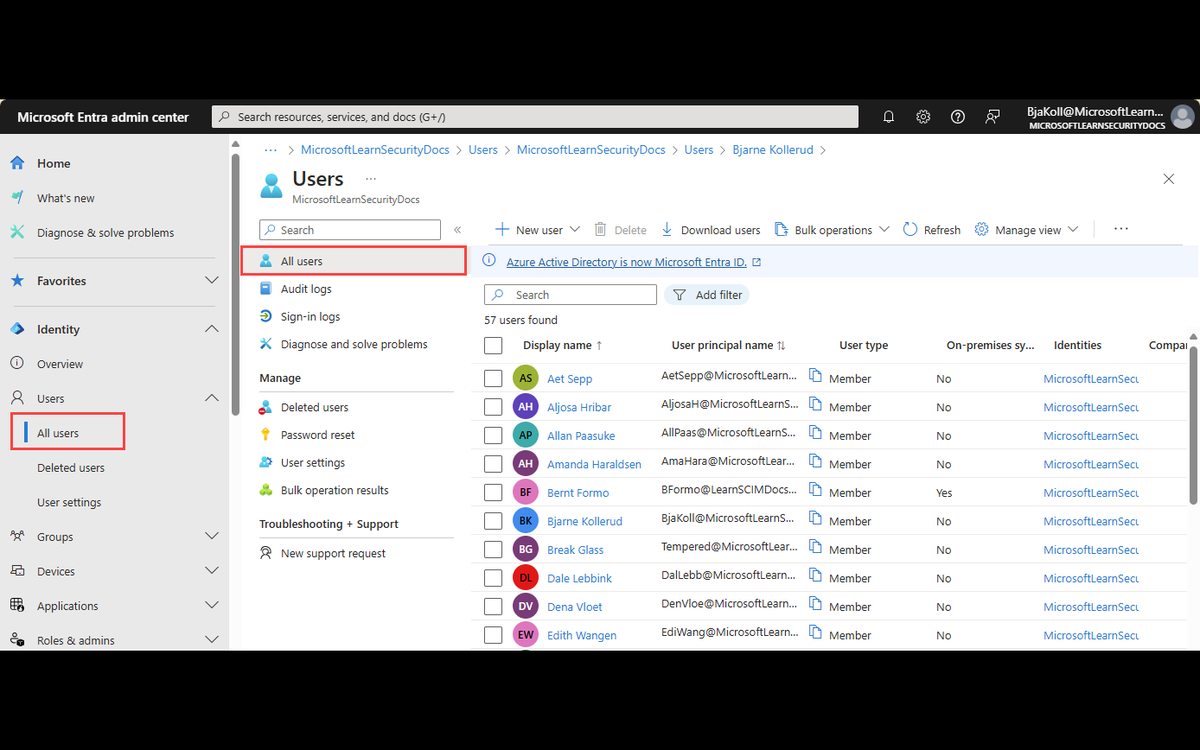Select All users in the blade menu
Viewport: 1200px width, 750px height.
point(354,261)
